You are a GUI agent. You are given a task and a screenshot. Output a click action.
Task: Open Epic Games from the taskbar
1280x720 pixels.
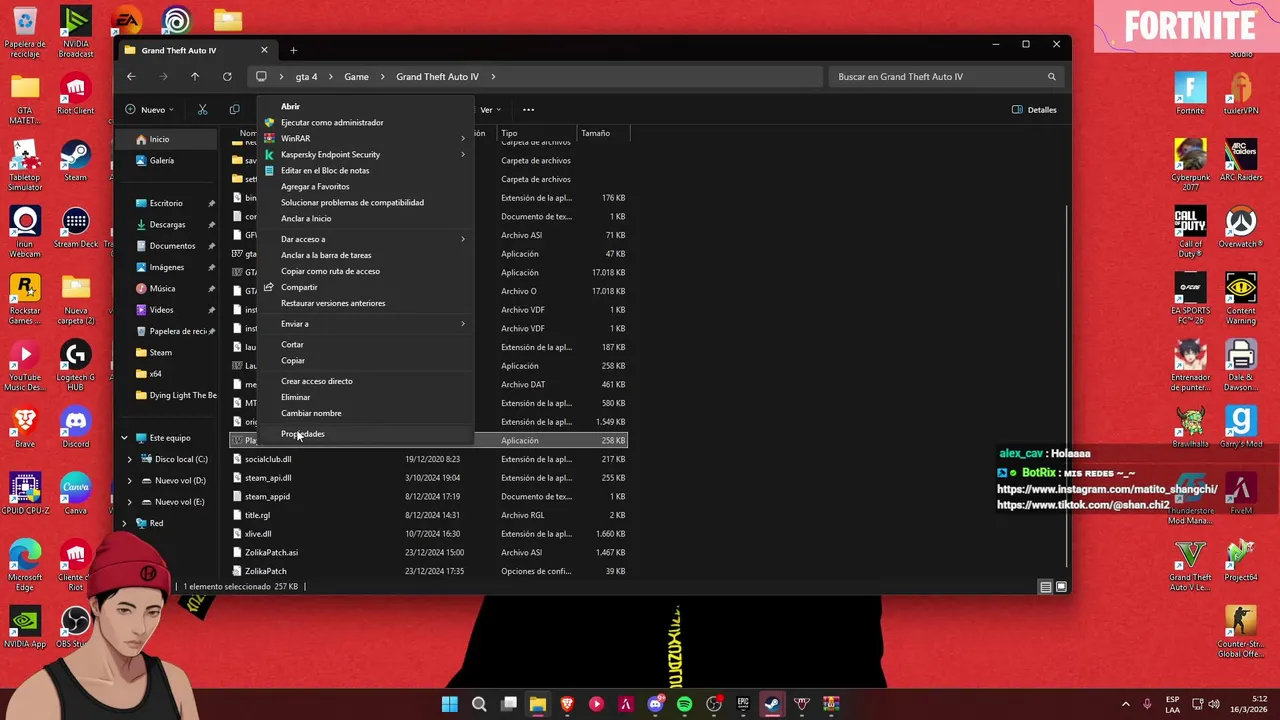coord(743,704)
